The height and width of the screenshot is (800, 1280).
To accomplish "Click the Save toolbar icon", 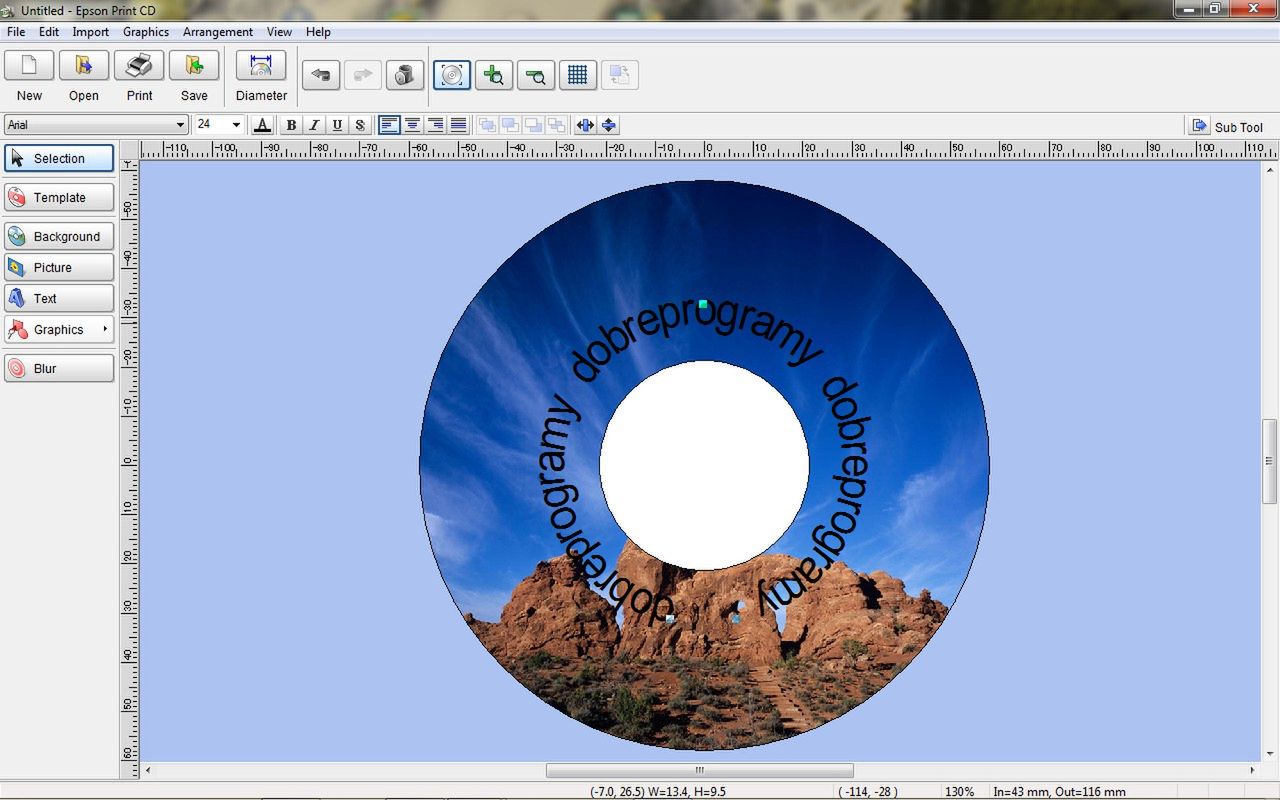I will point(194,66).
